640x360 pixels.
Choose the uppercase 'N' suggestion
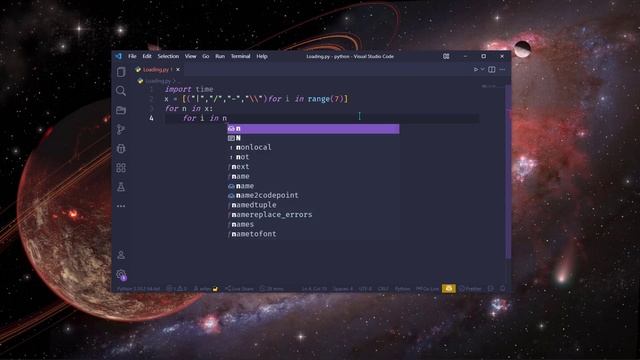(313, 138)
